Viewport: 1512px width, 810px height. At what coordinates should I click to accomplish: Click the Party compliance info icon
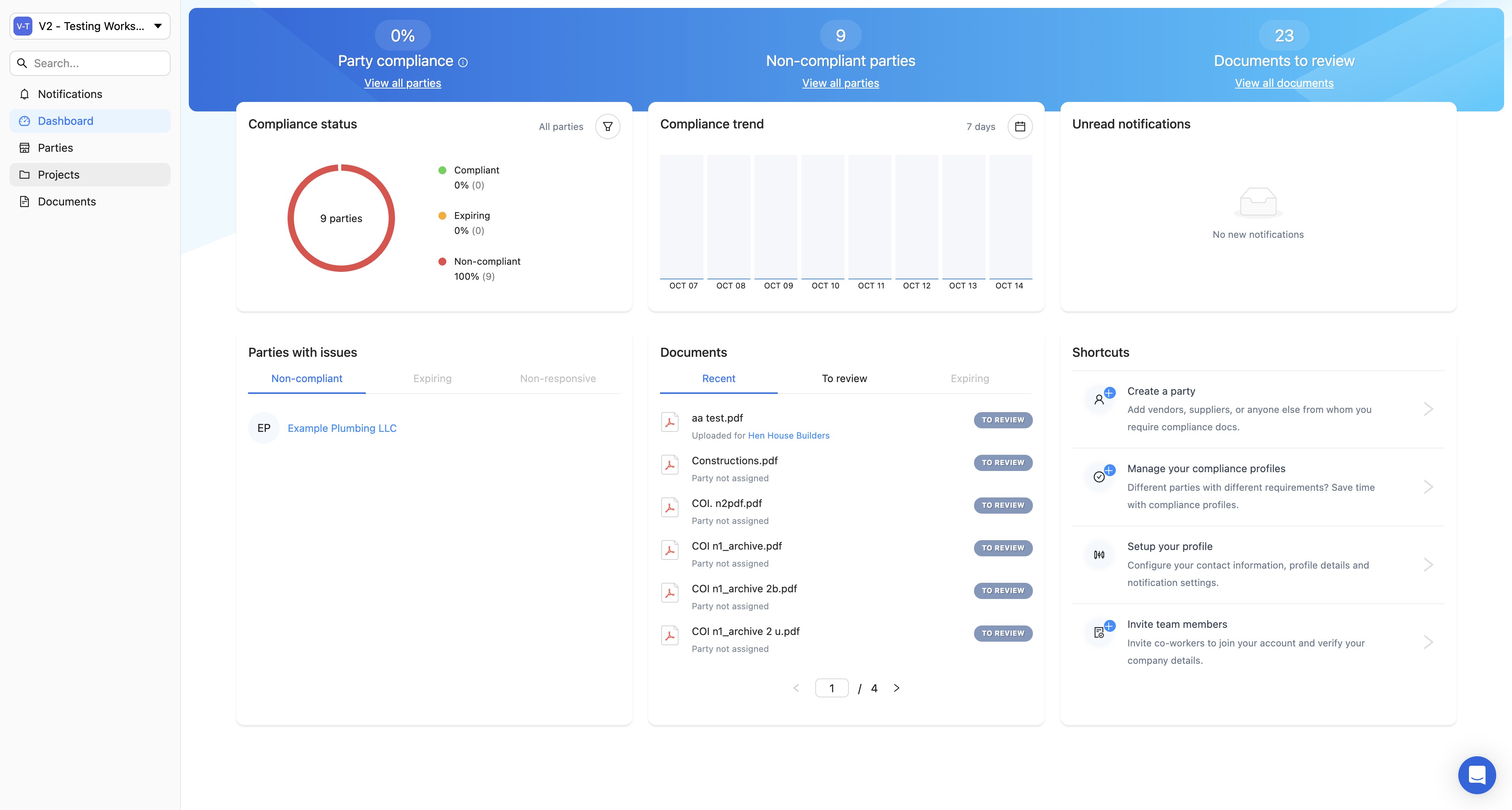pos(463,62)
